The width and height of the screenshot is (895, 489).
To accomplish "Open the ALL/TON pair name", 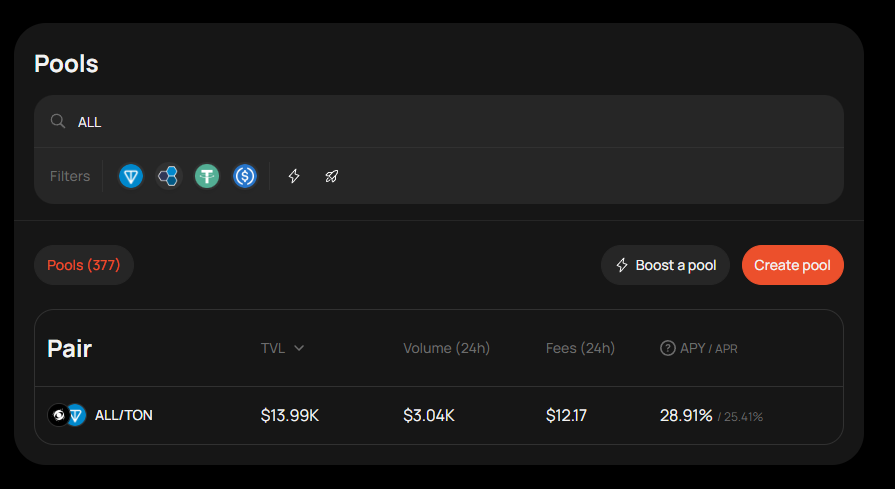I will (x=124, y=415).
